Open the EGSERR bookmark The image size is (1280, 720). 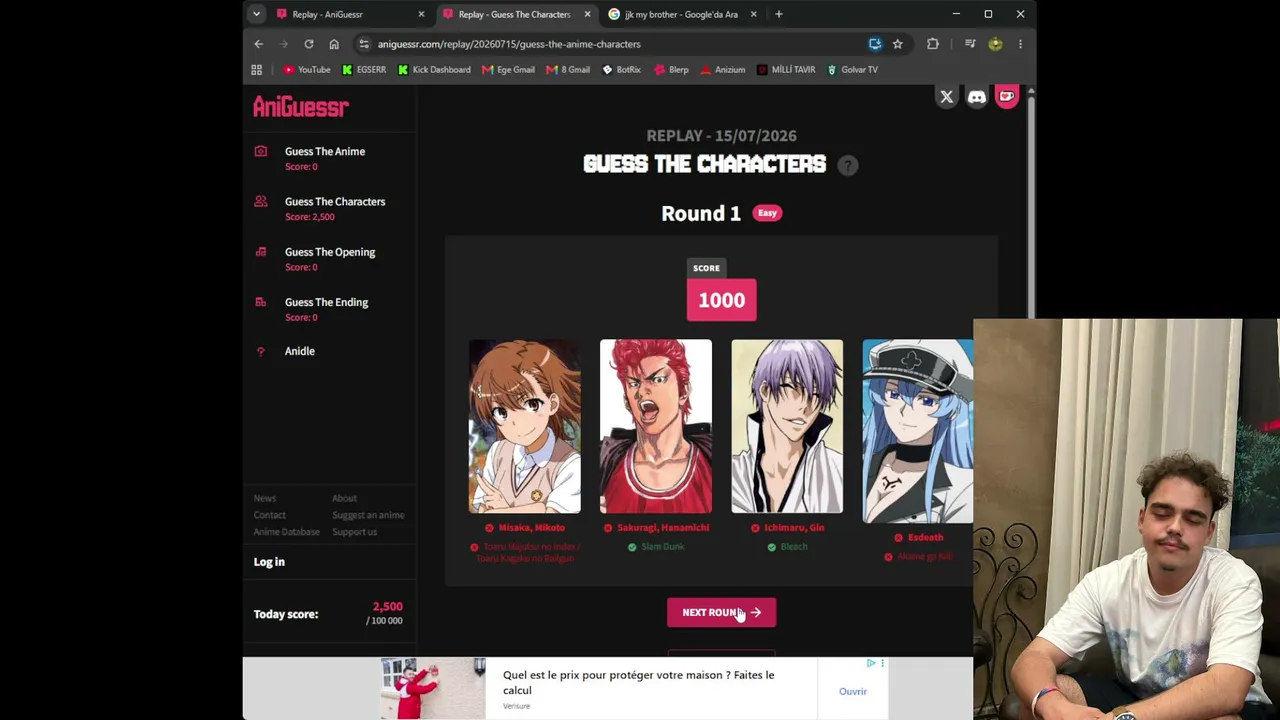point(364,70)
